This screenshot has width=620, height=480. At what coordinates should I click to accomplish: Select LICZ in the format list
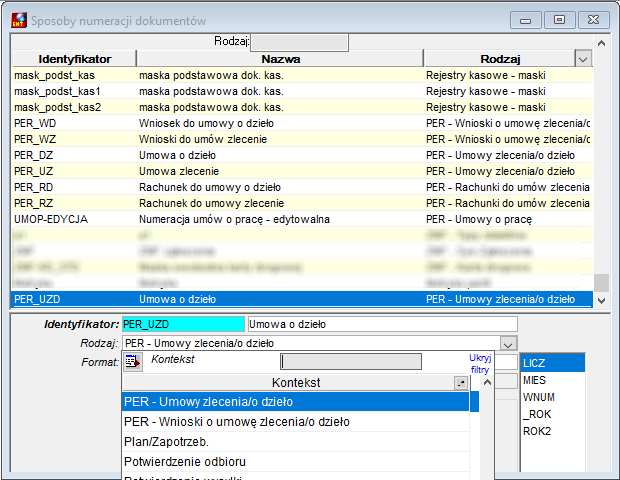[x=553, y=363]
